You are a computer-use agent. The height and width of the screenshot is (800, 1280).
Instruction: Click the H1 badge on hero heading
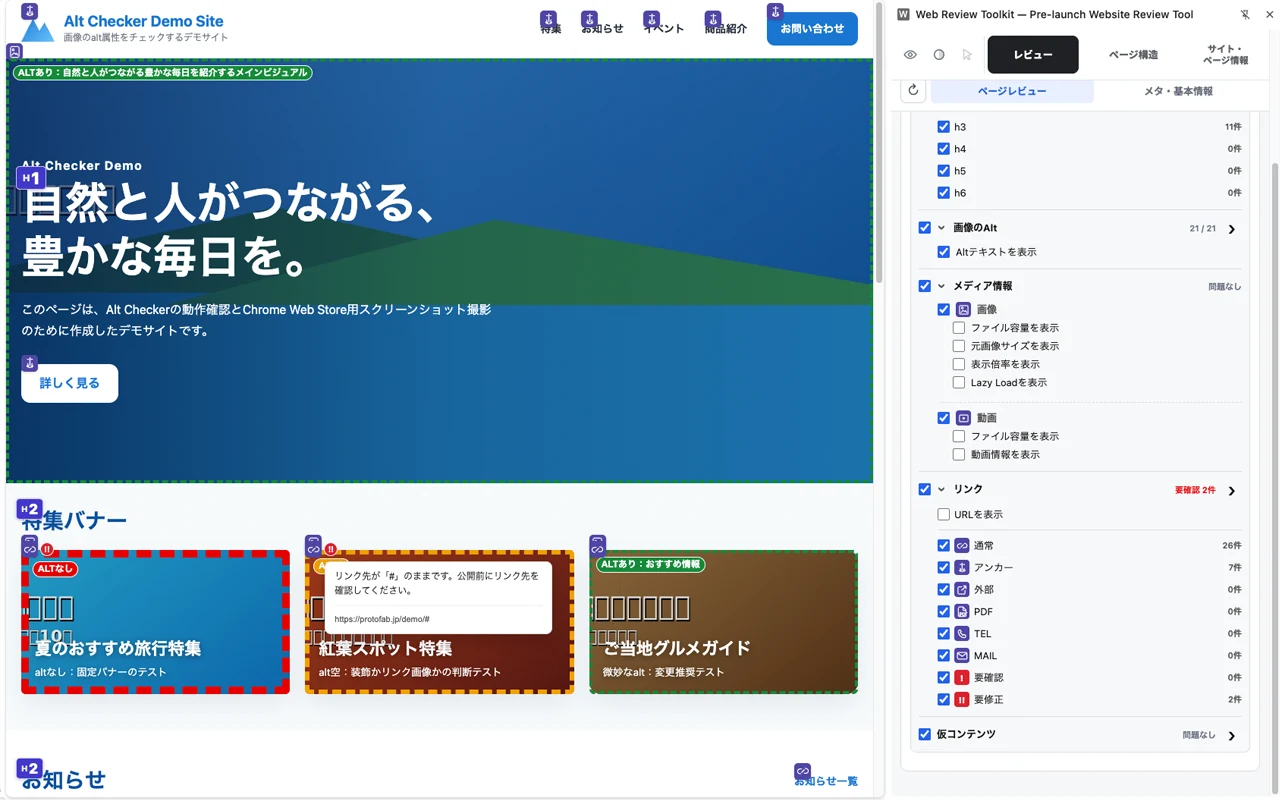30,178
